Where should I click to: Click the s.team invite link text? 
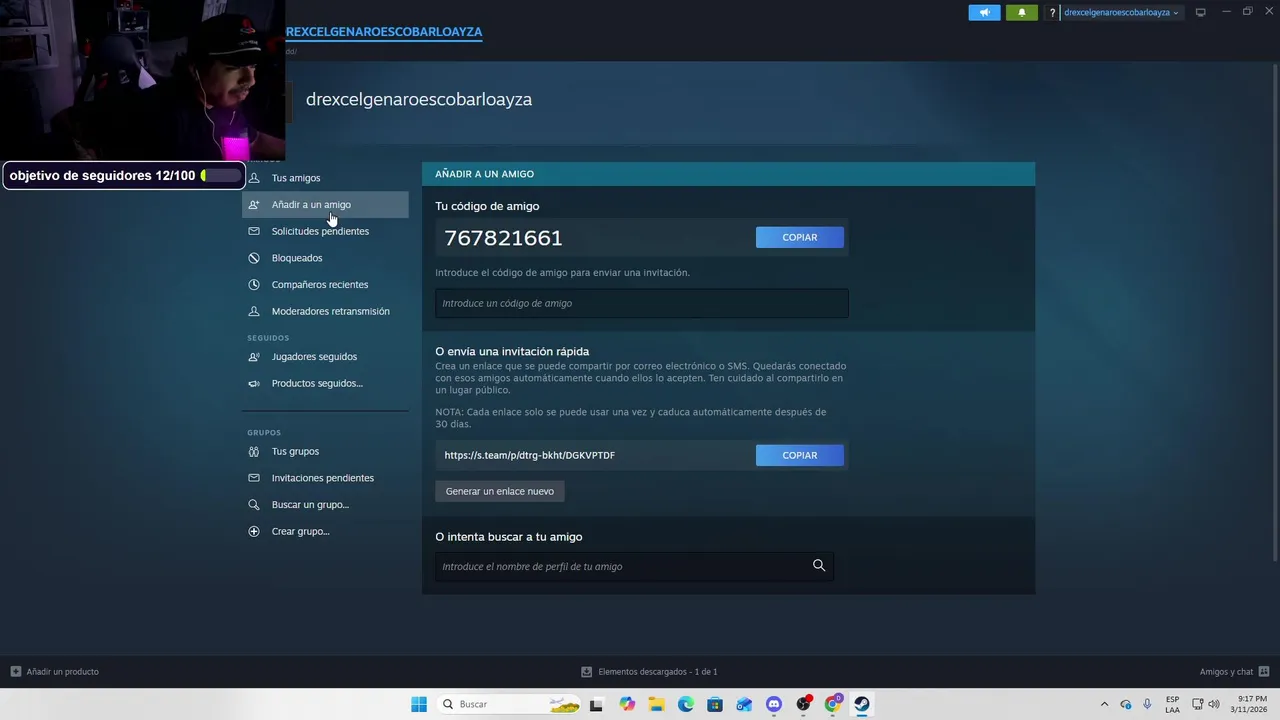coord(530,455)
